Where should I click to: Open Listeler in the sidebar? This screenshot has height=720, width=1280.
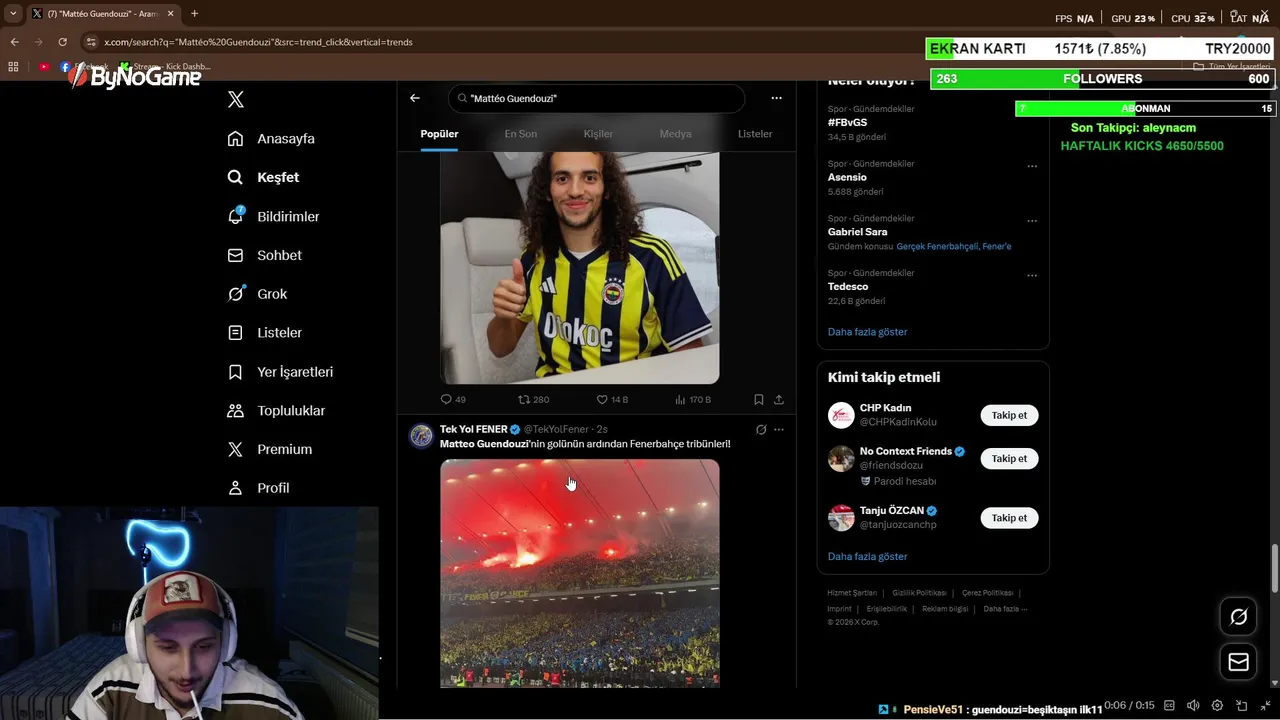(264, 333)
